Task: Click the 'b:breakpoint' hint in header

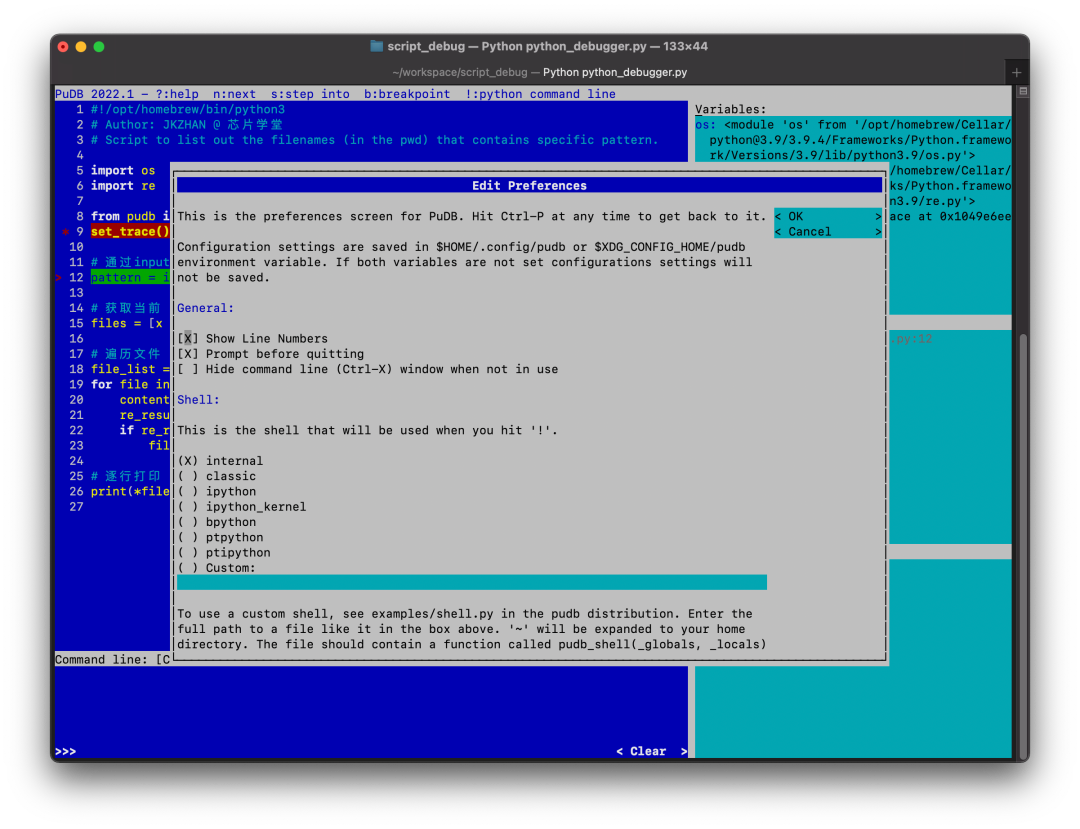Action: pos(407,94)
